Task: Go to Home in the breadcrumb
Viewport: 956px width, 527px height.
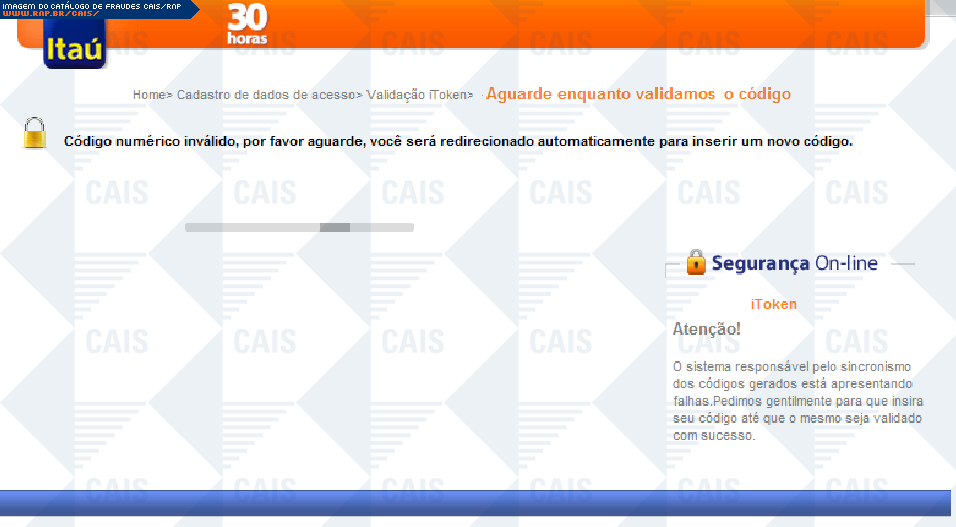Action: click(x=148, y=95)
